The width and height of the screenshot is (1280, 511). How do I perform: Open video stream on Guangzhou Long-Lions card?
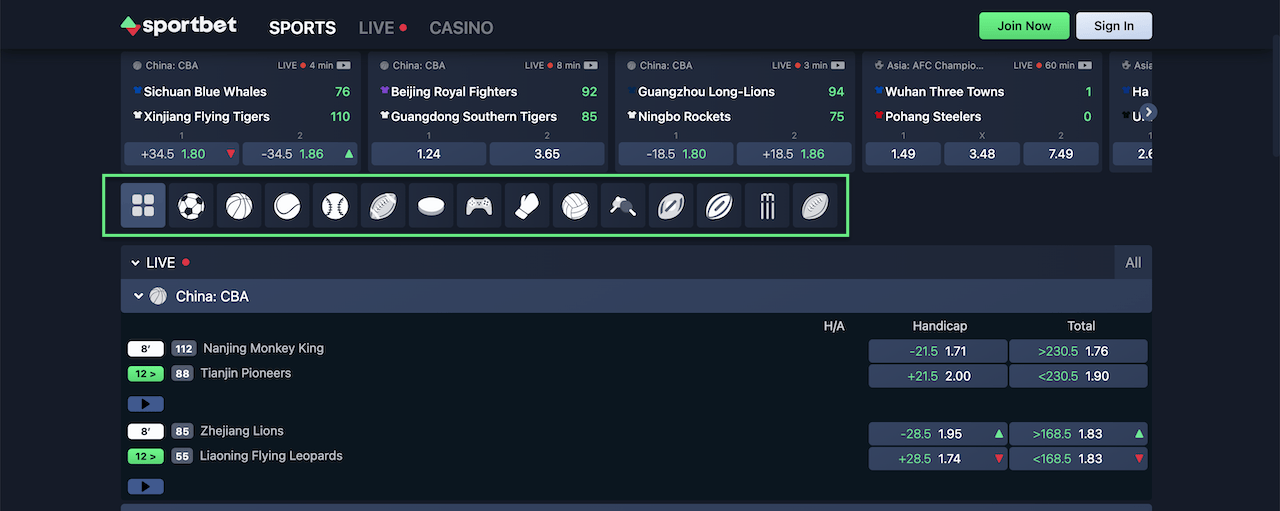point(839,65)
